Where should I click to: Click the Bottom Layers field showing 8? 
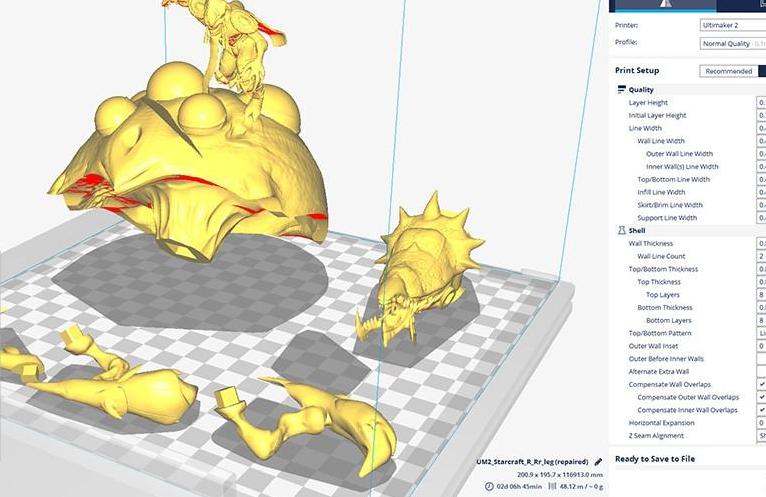point(761,320)
